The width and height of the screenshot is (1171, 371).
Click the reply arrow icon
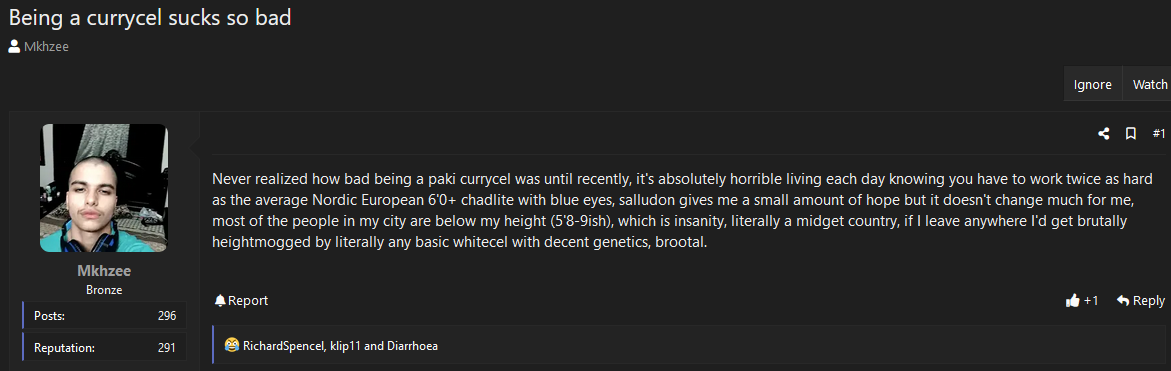[1122, 300]
